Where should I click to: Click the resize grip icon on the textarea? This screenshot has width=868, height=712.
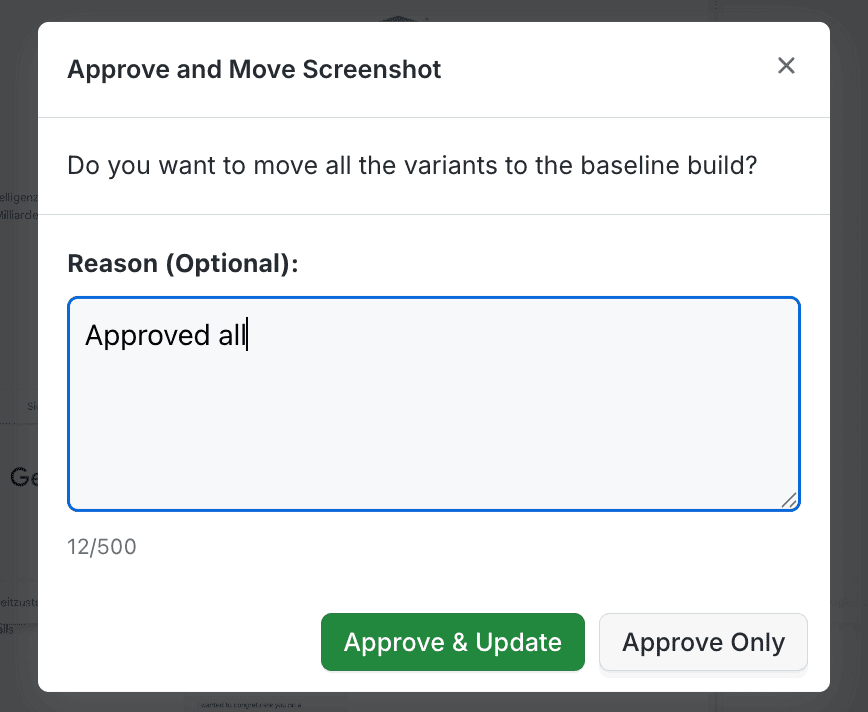789,500
